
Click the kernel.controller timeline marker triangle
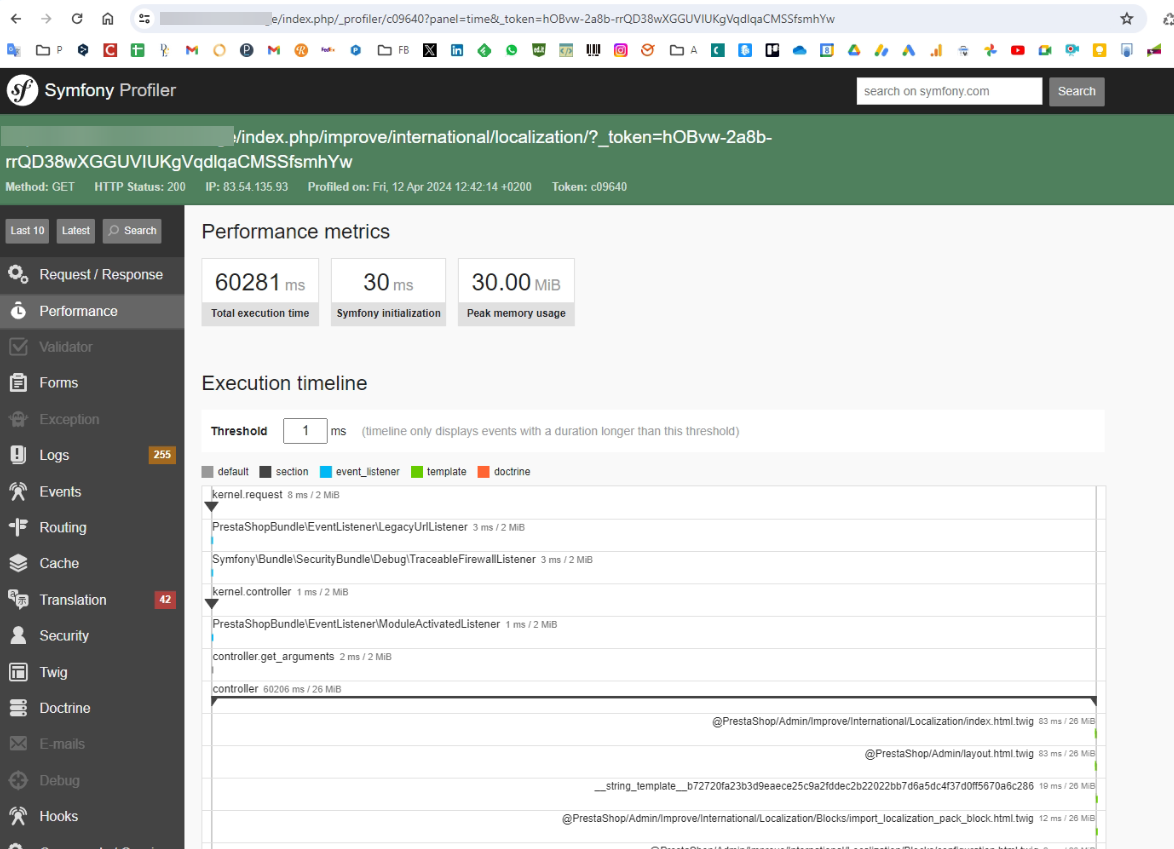pyautogui.click(x=212, y=603)
